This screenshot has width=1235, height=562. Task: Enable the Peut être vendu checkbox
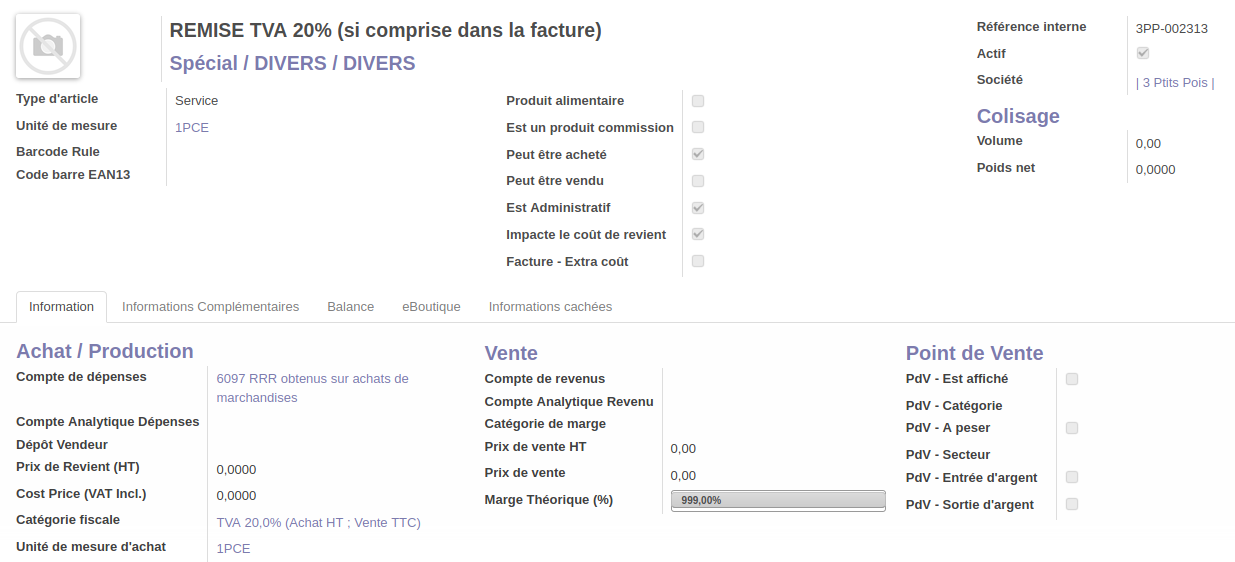[x=698, y=181]
